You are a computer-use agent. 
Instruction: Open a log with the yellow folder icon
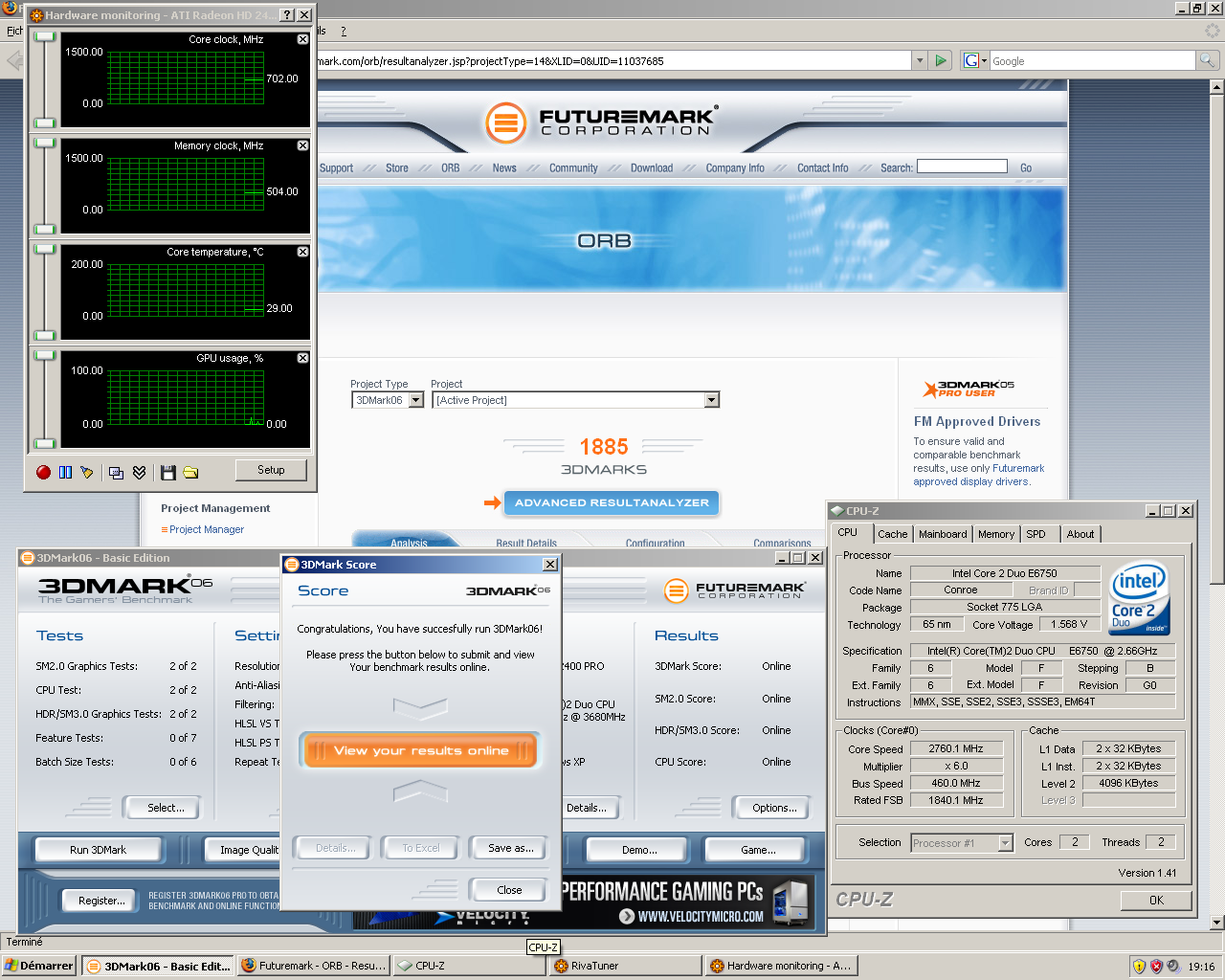(x=190, y=472)
